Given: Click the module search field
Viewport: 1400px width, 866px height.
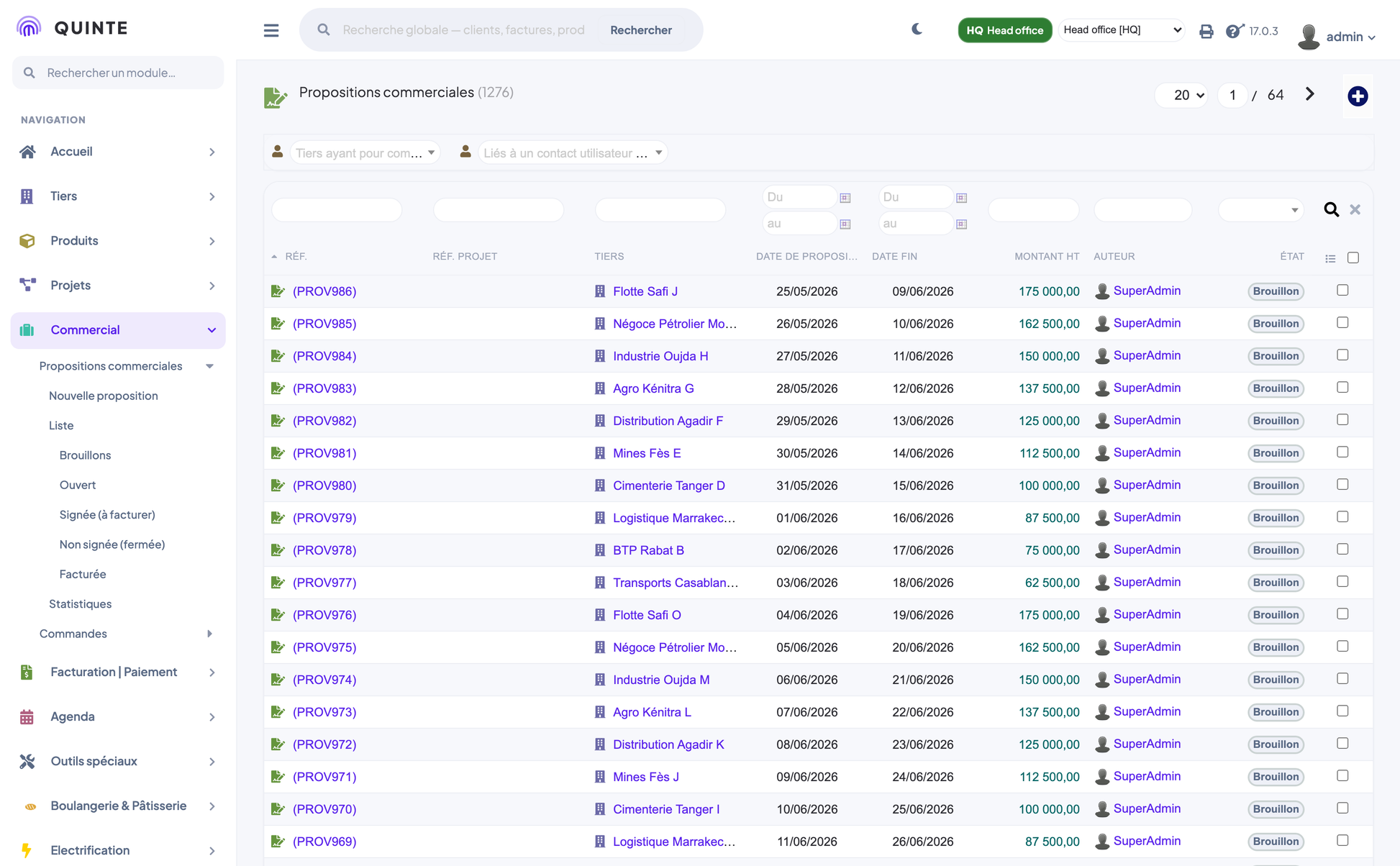Looking at the screenshot, I should click(118, 73).
